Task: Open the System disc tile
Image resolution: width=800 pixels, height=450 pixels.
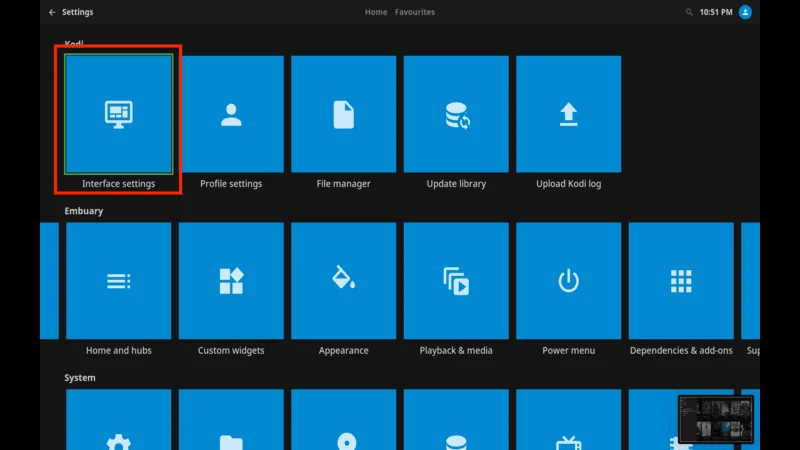Action: pos(343,420)
